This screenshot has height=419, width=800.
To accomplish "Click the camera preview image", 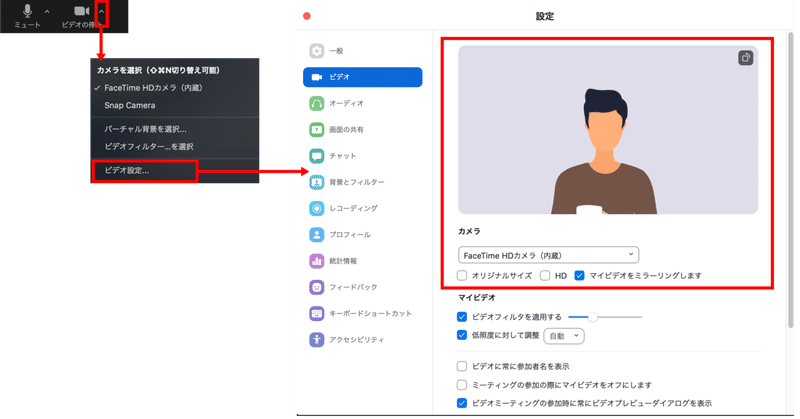I will point(608,130).
